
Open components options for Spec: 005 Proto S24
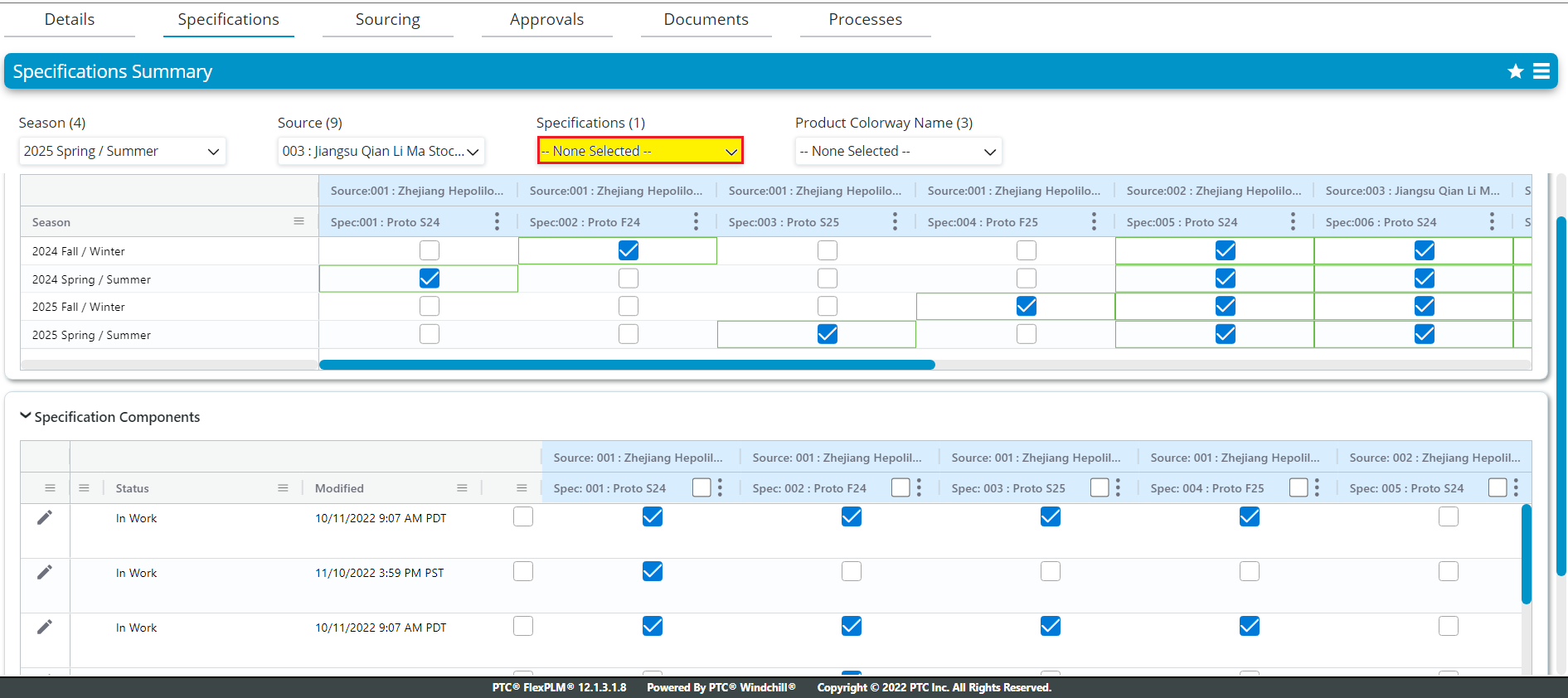pos(1516,487)
